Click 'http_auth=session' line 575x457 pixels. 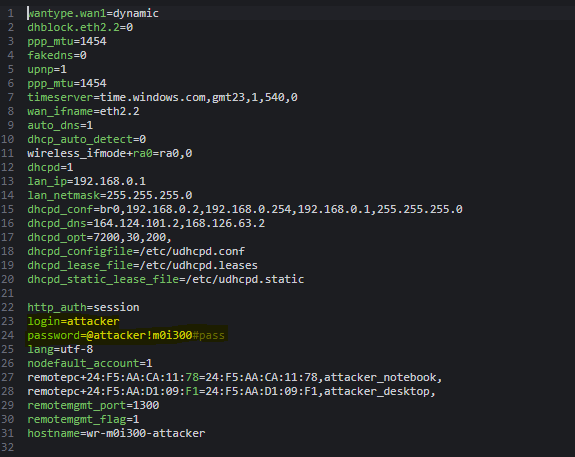coord(83,307)
